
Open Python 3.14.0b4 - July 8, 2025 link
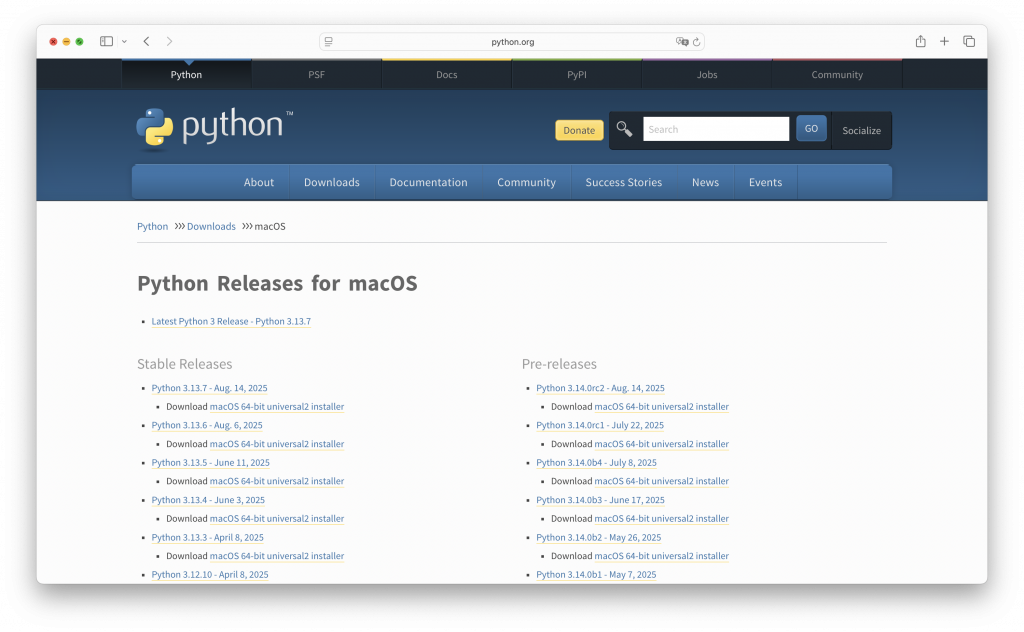pyautogui.click(x=596, y=462)
